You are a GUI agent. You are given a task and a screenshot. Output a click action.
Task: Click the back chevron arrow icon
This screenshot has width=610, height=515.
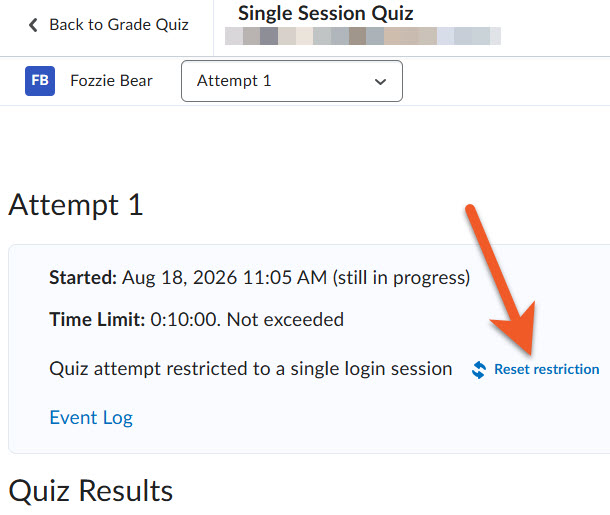pyautogui.click(x=33, y=25)
